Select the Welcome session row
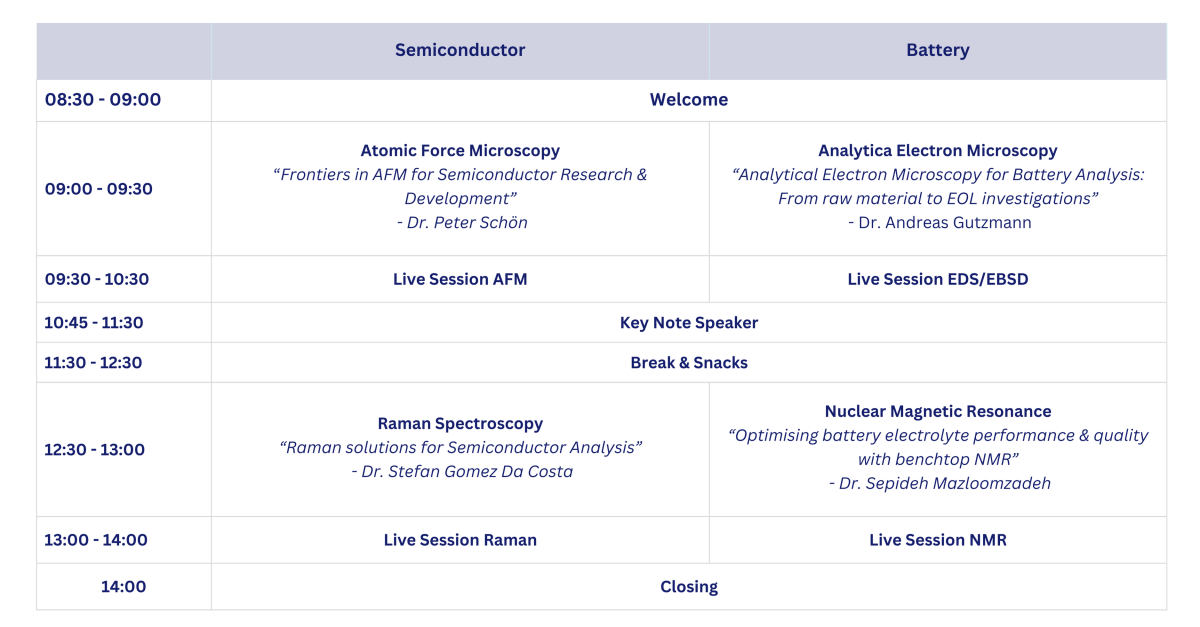 pos(688,100)
